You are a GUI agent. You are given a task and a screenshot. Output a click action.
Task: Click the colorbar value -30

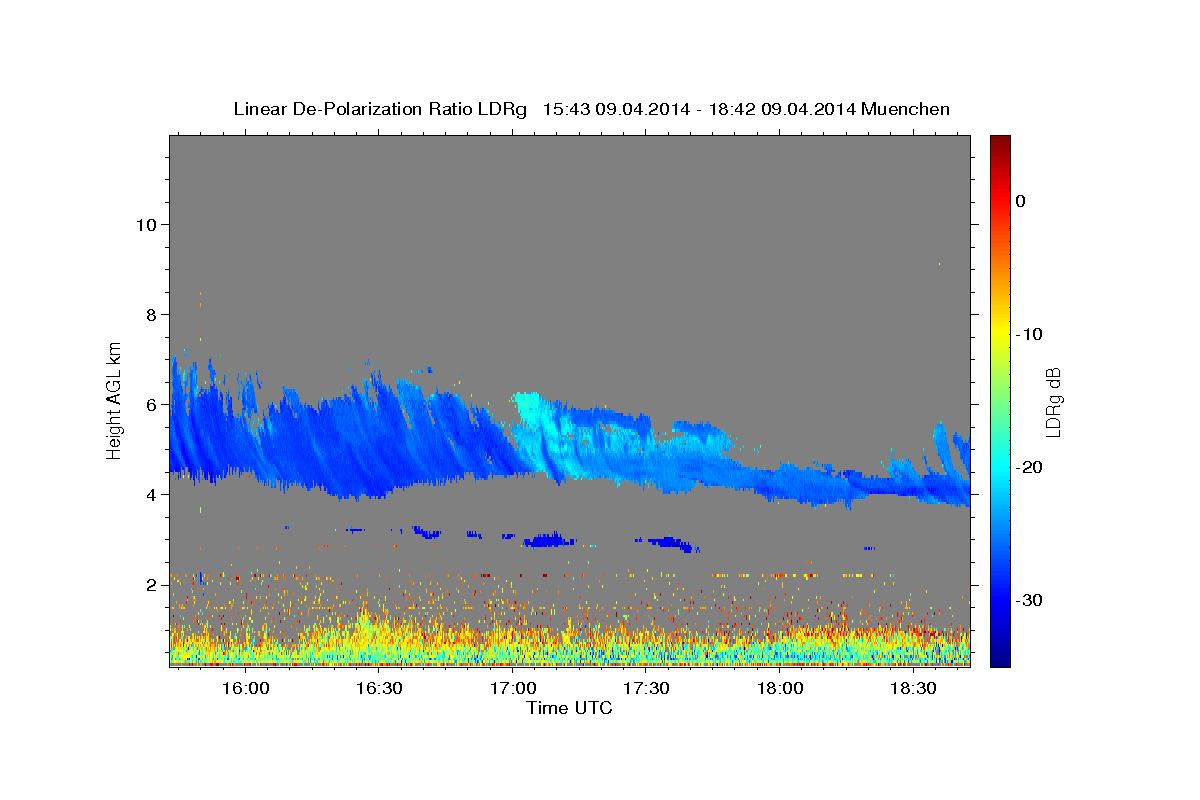tap(1030, 600)
